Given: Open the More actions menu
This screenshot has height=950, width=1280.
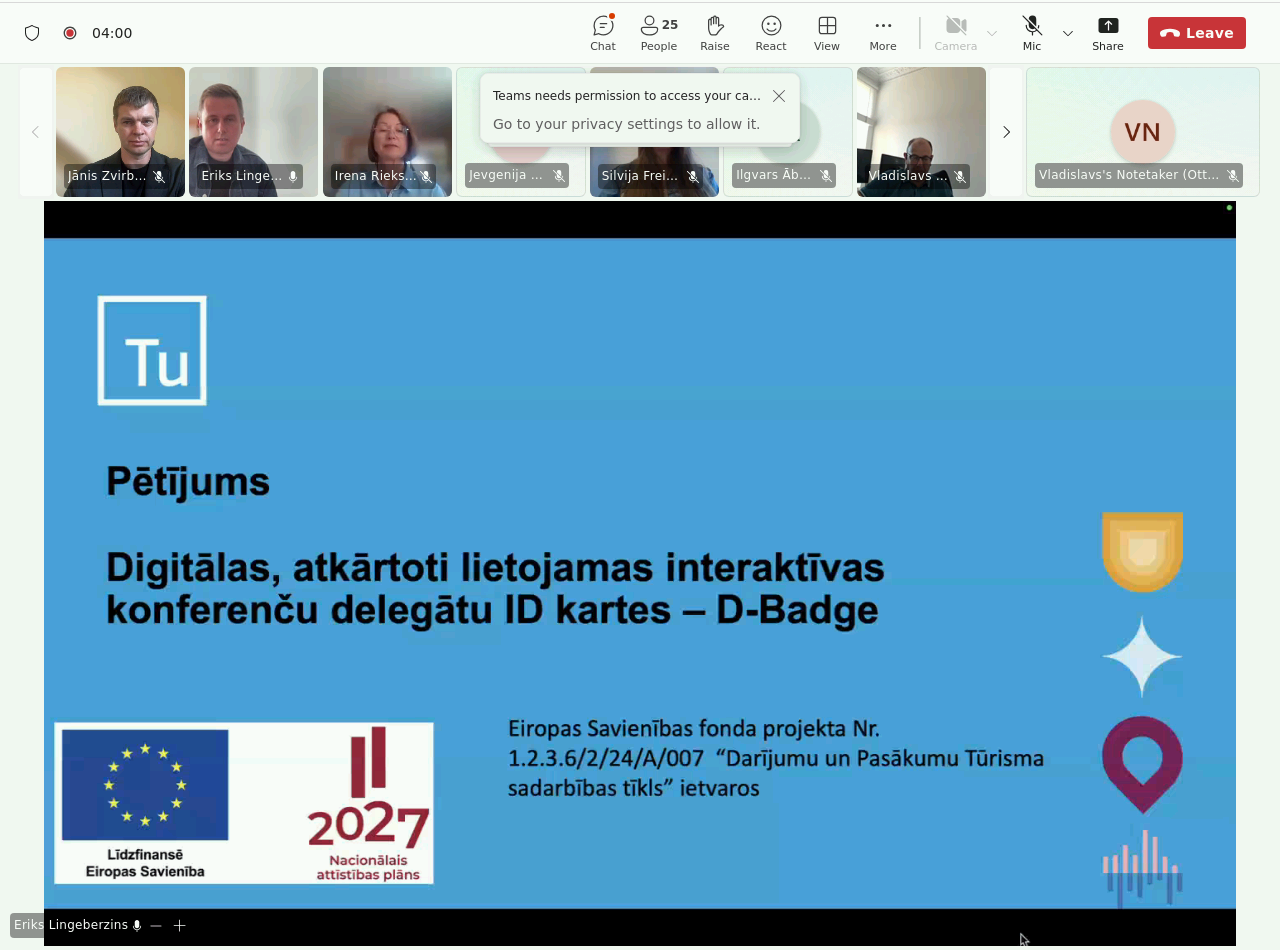Looking at the screenshot, I should 883,33.
